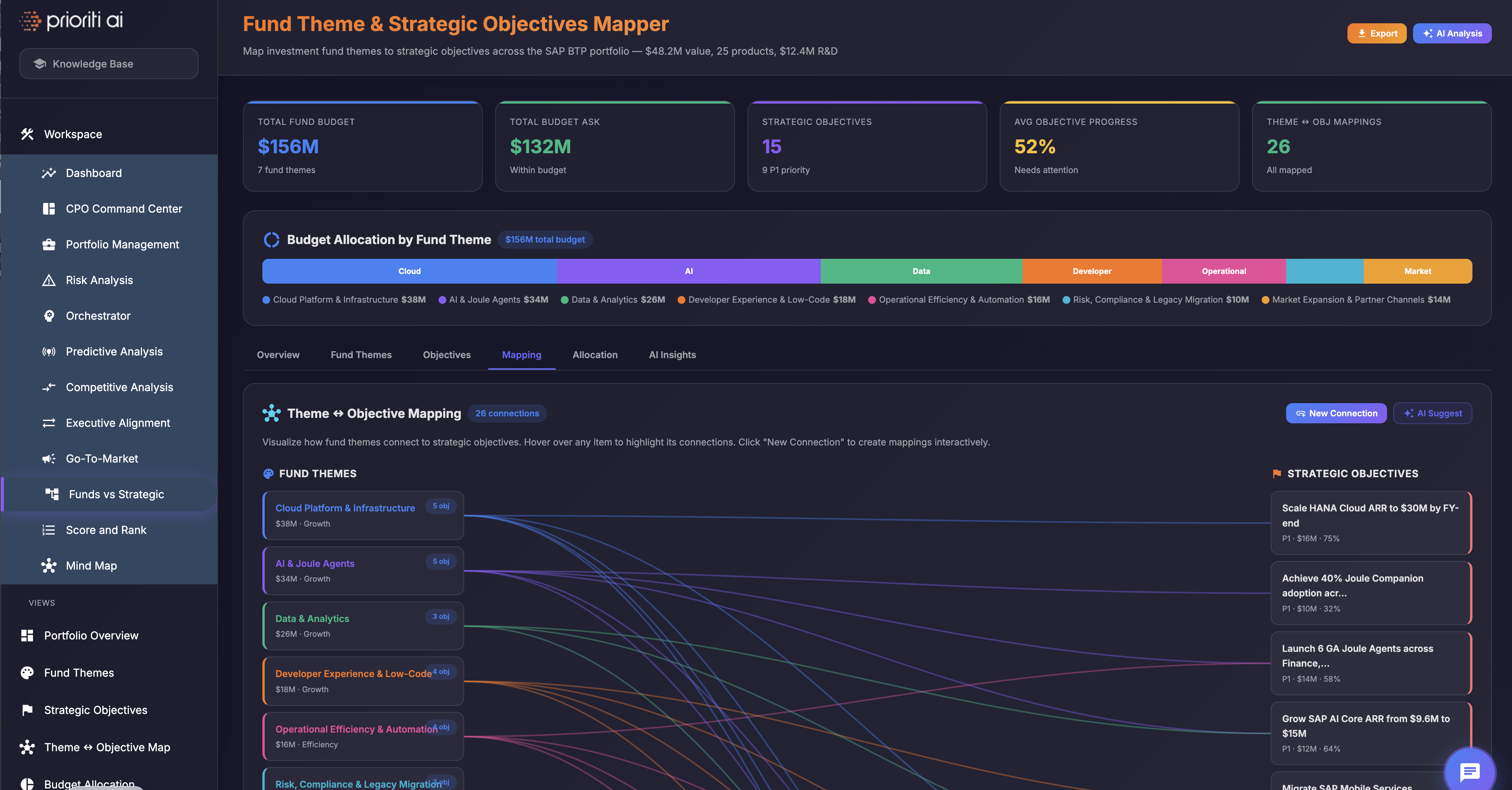Select Grow SAP AI Core ARR objective card
1512x790 pixels.
[1371, 733]
